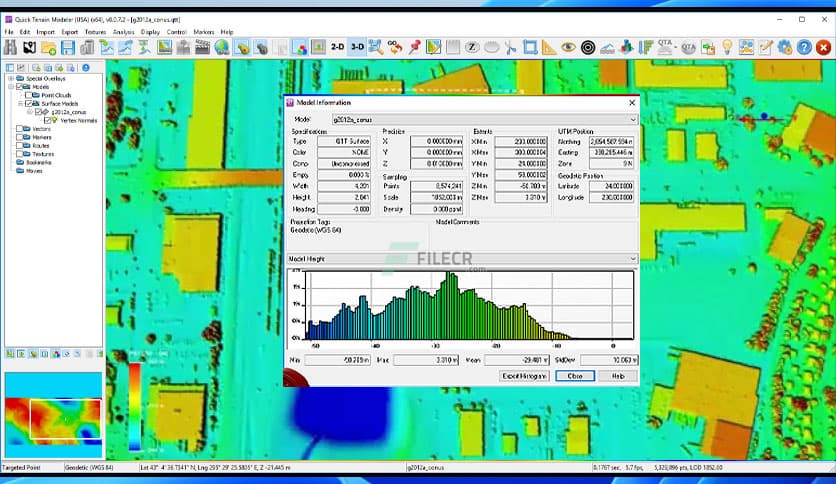Click the film strip icon below layer tree

point(44,354)
